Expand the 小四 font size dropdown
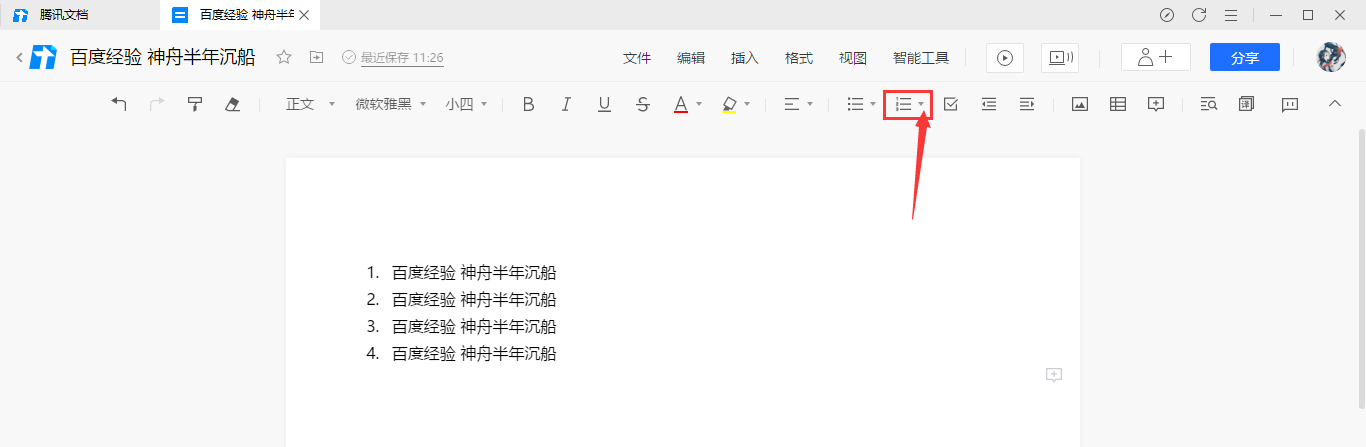The height and width of the screenshot is (447, 1366). point(466,104)
